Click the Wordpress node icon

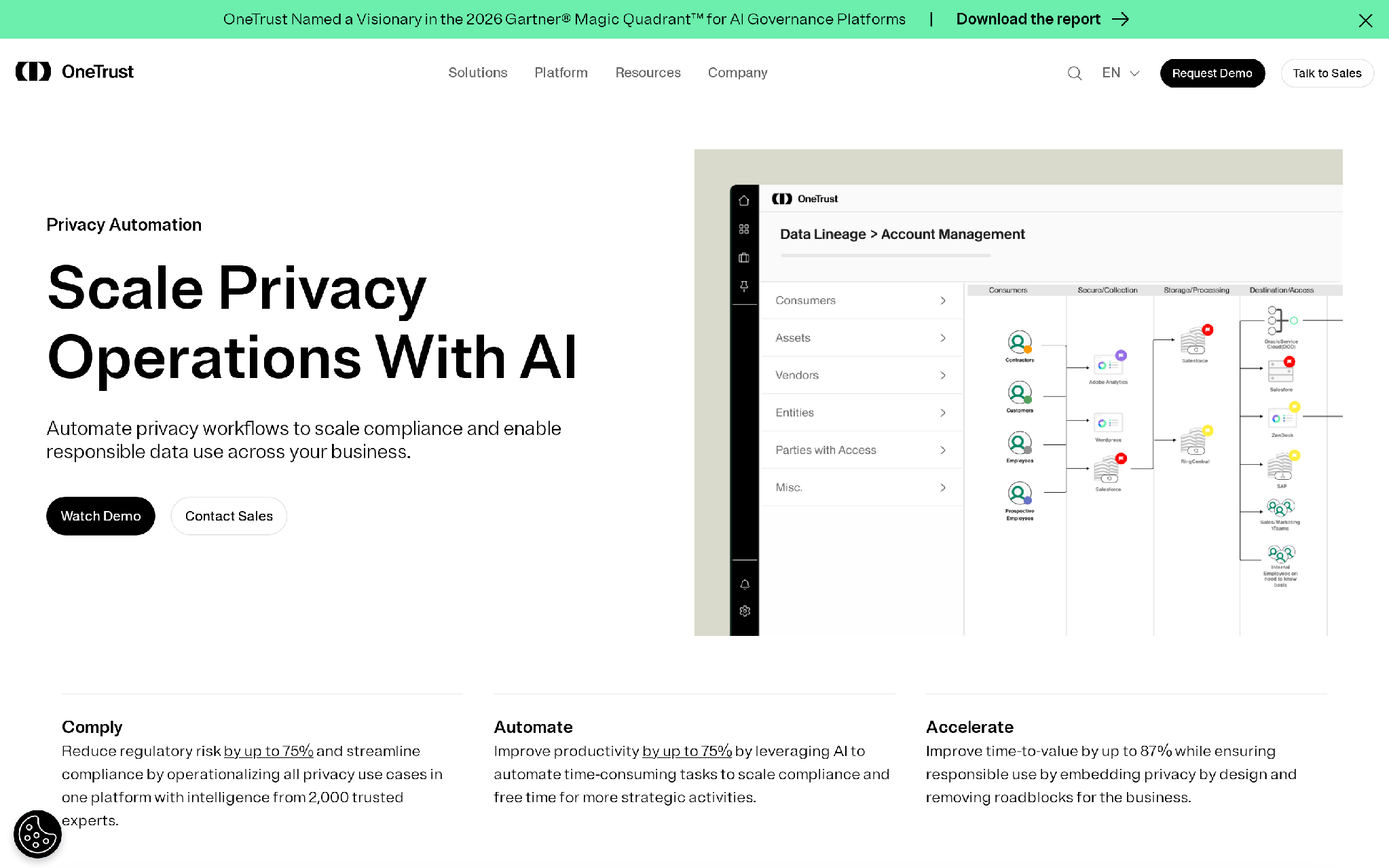1108,423
